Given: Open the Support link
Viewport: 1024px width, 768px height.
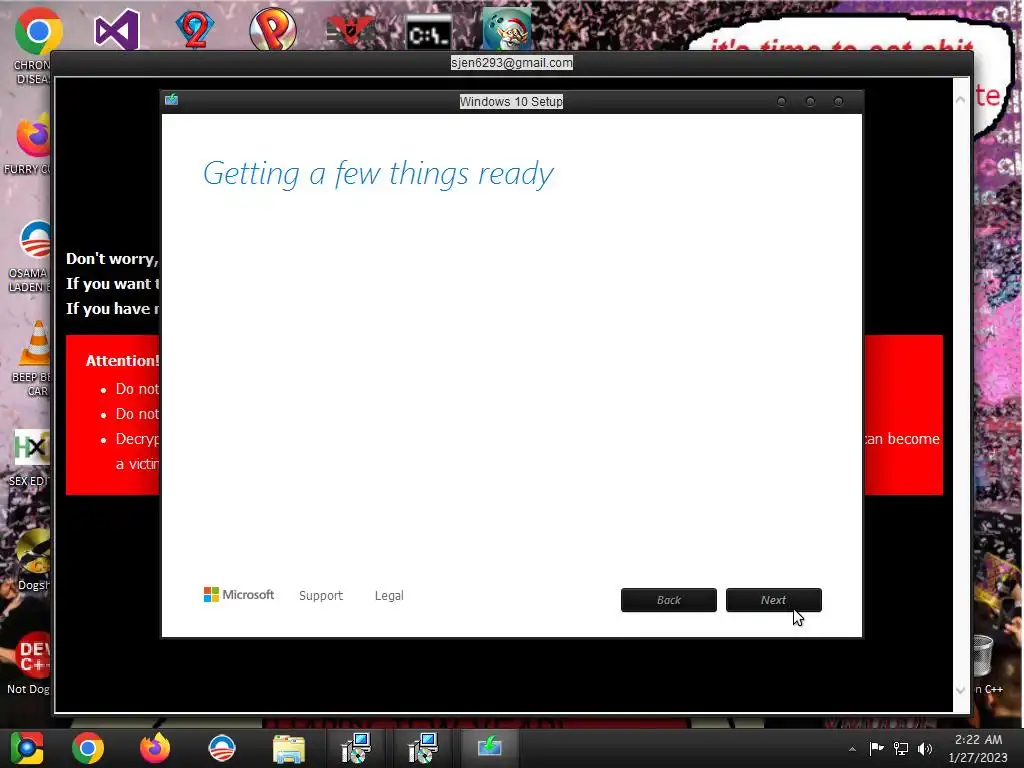Looking at the screenshot, I should [x=321, y=596].
